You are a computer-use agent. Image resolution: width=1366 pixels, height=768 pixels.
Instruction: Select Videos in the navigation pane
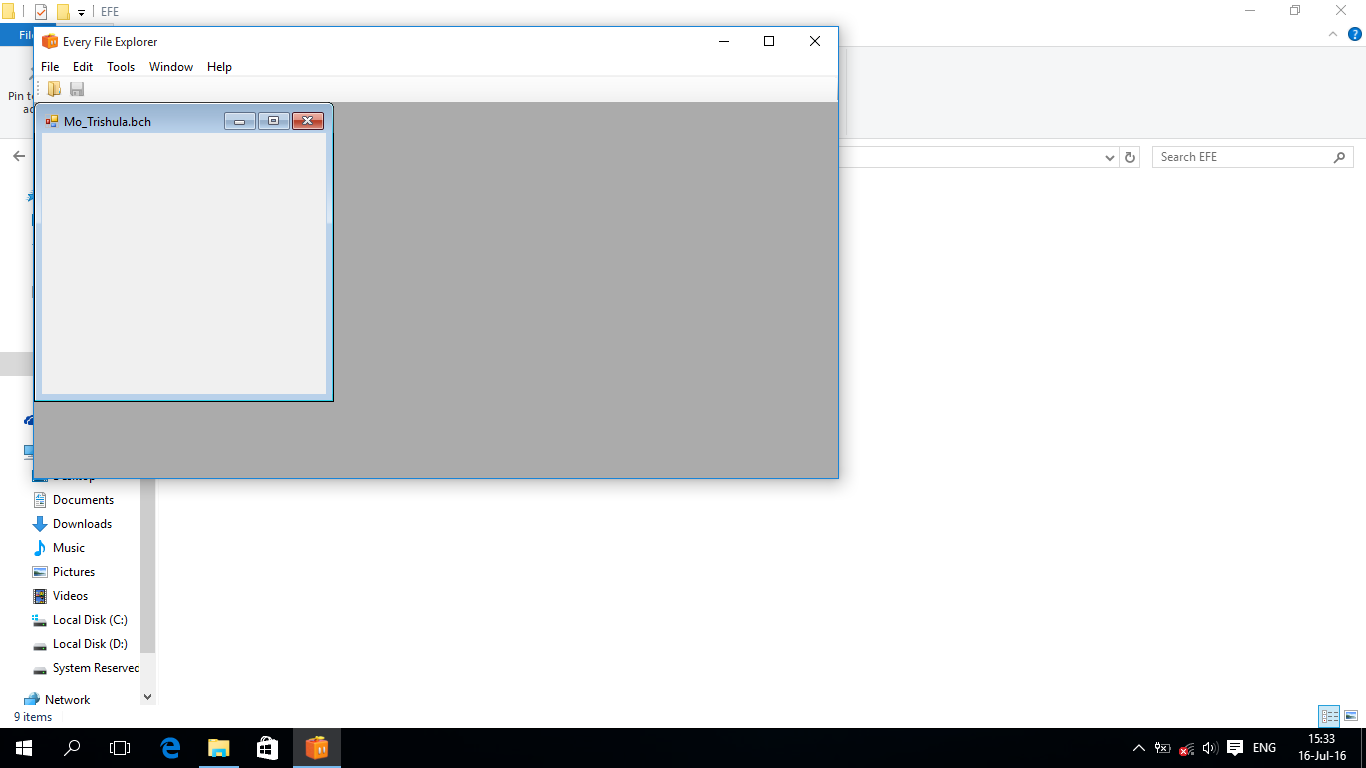point(70,596)
